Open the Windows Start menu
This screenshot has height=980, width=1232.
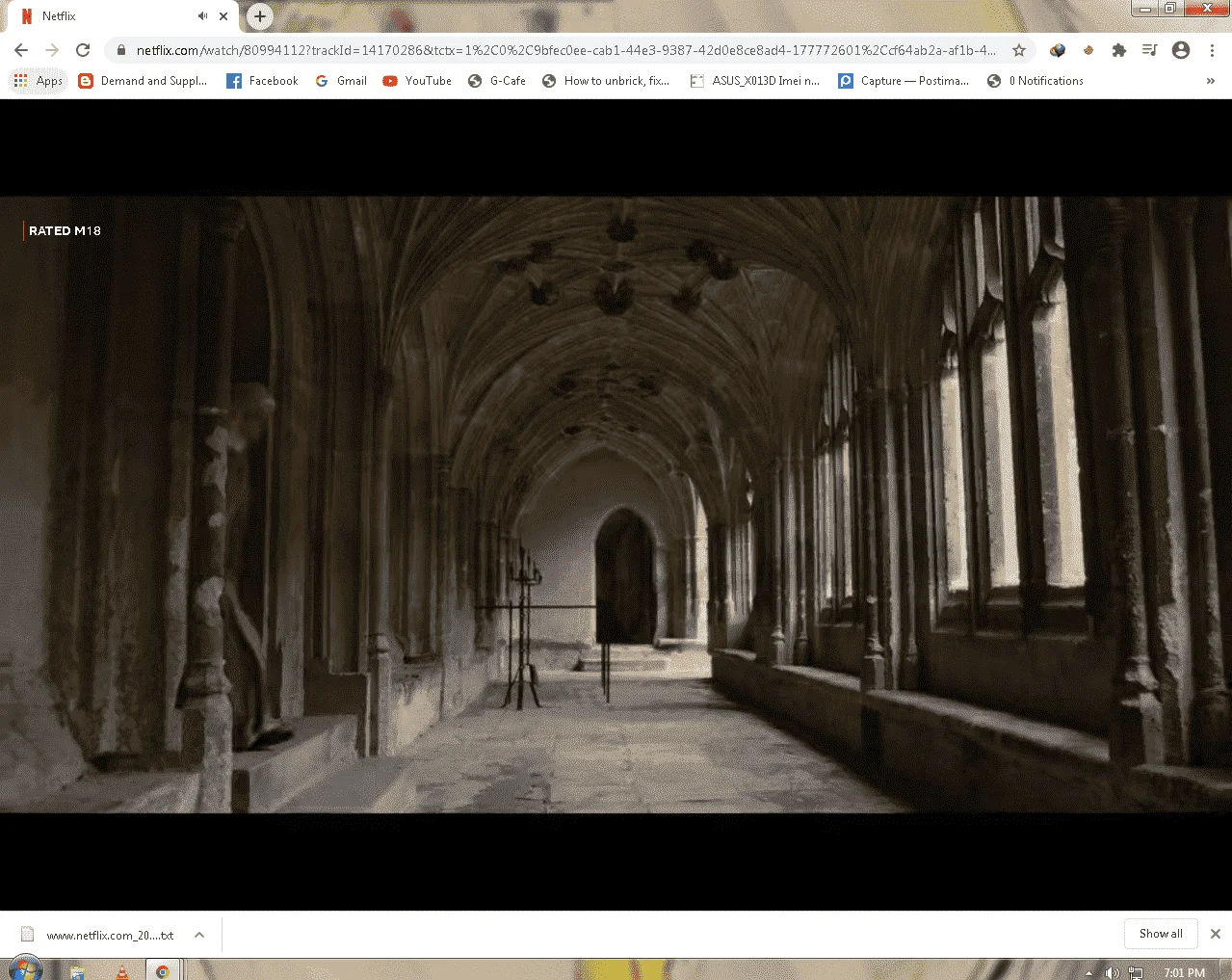tap(25, 970)
